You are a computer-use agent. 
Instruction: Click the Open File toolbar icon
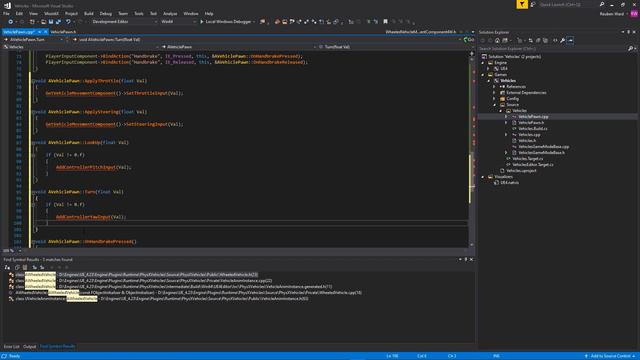[44, 22]
